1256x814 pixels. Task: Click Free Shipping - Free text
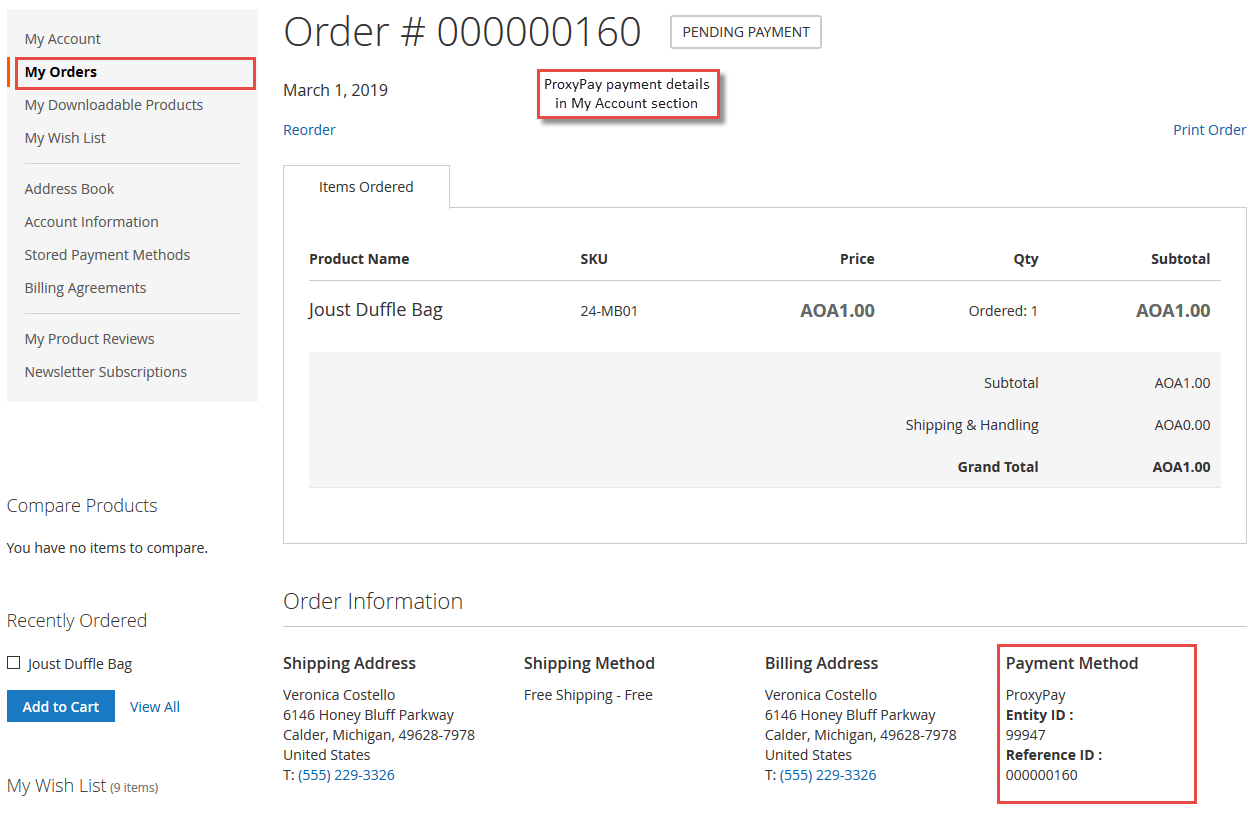(588, 695)
